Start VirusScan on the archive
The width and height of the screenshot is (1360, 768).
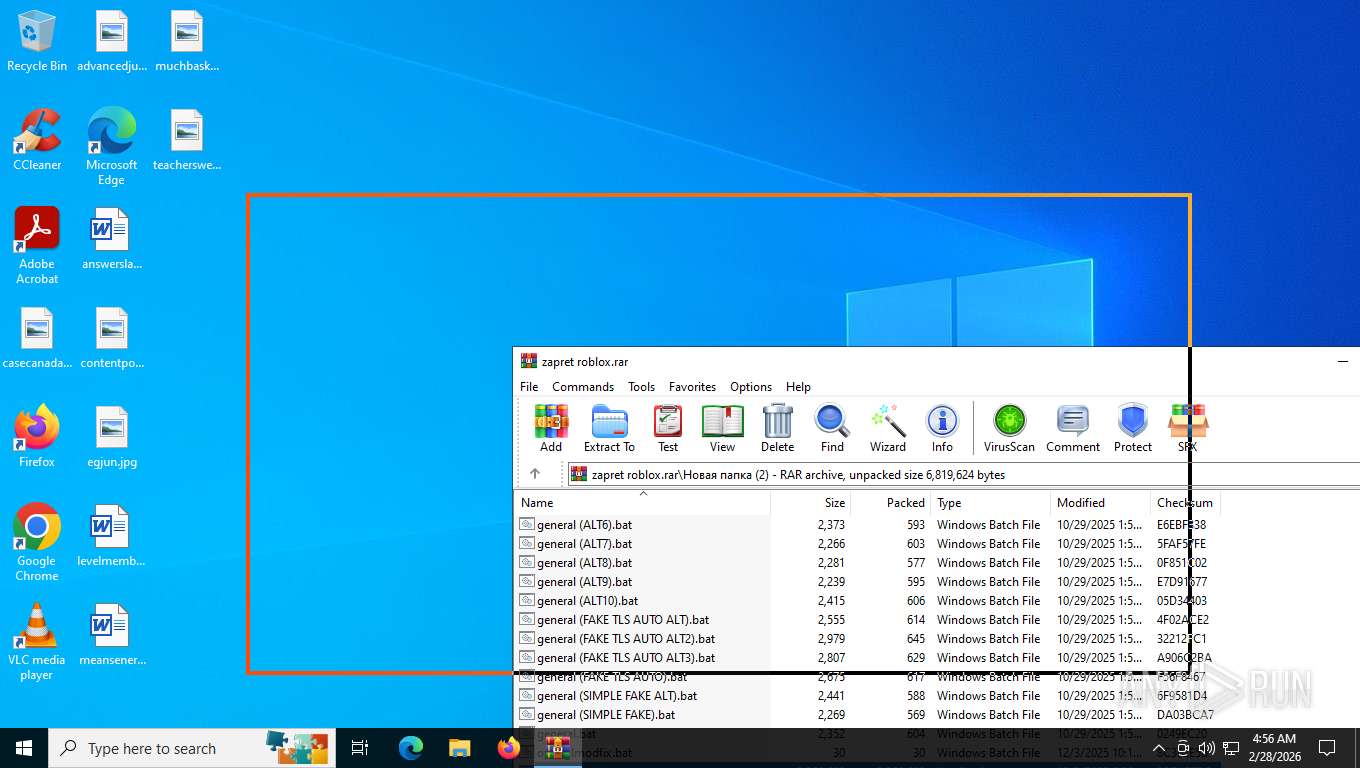point(1009,429)
